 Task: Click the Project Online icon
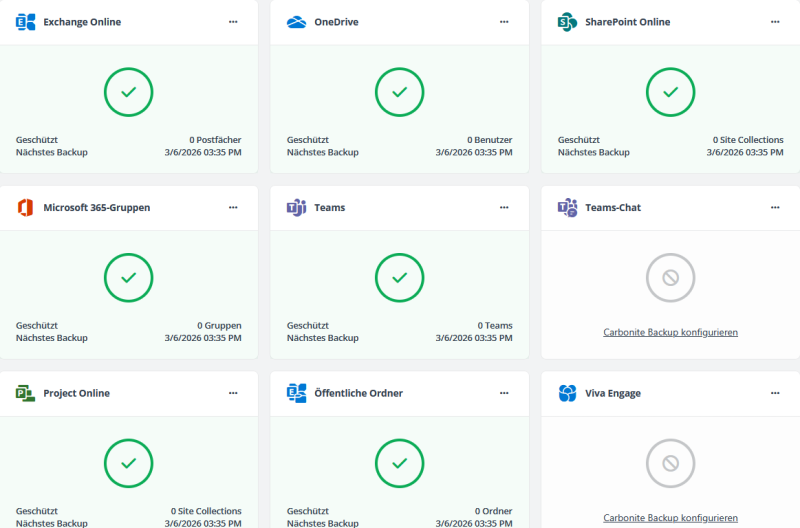point(26,393)
